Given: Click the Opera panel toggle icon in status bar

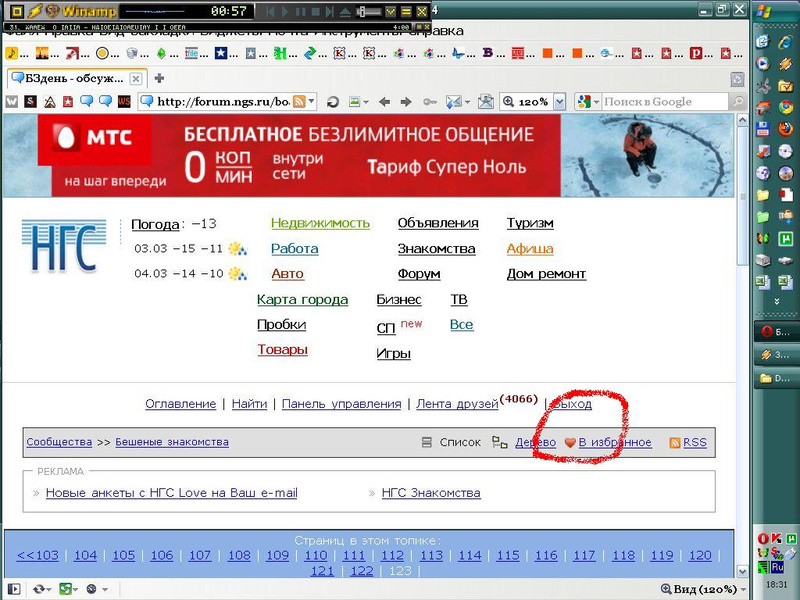Looking at the screenshot, I should (15, 589).
